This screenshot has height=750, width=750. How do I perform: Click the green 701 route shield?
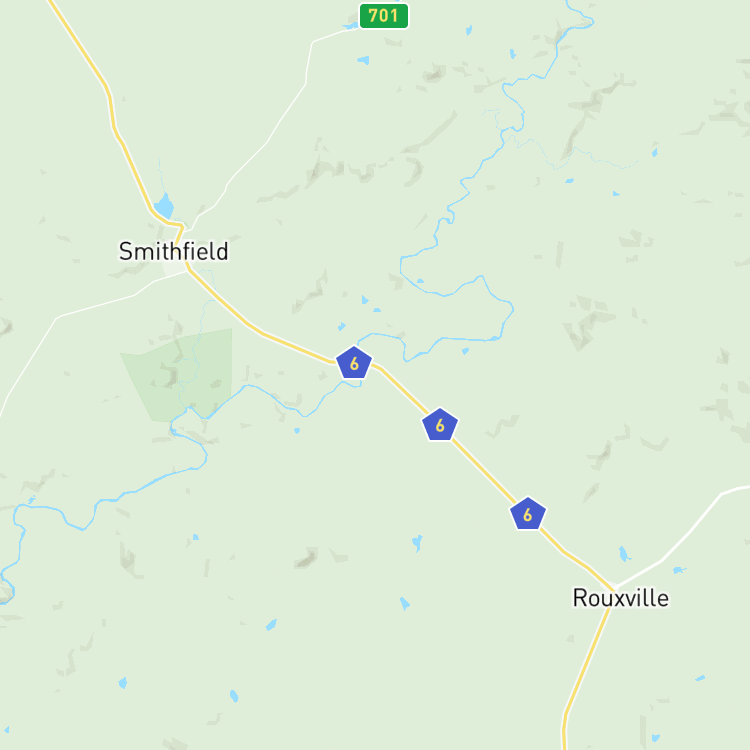[384, 16]
